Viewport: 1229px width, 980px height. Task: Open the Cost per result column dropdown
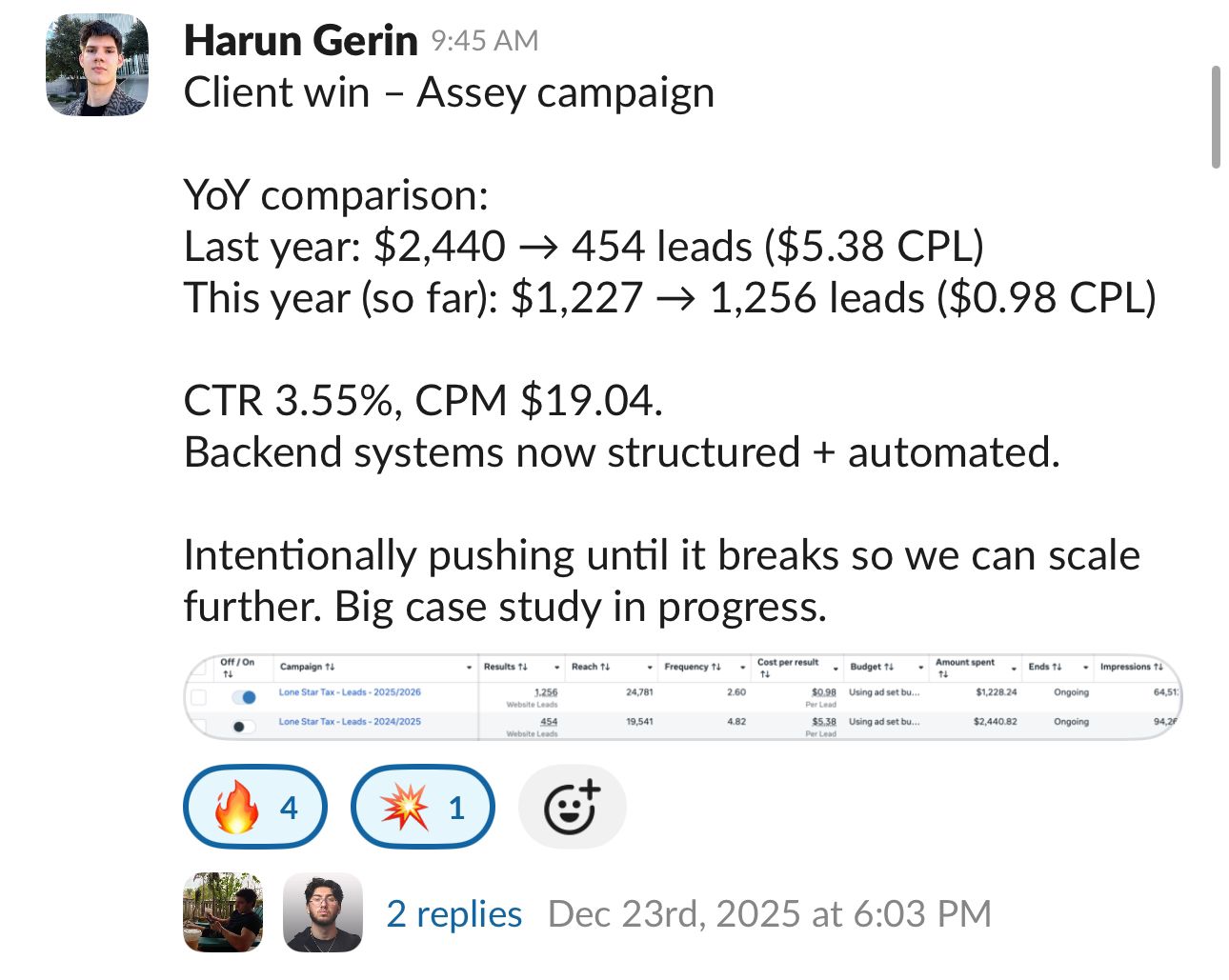click(x=835, y=668)
